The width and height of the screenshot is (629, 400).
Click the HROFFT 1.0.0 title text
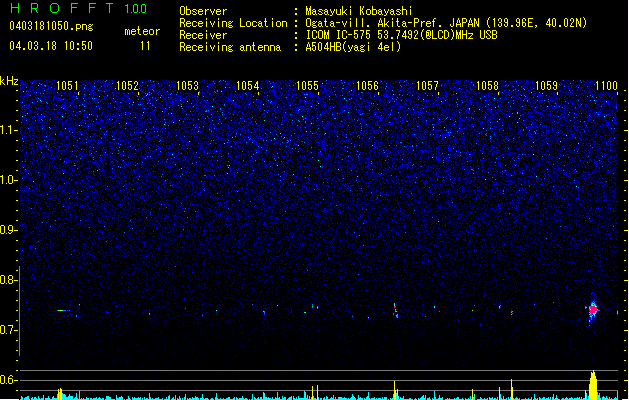click(x=78, y=8)
